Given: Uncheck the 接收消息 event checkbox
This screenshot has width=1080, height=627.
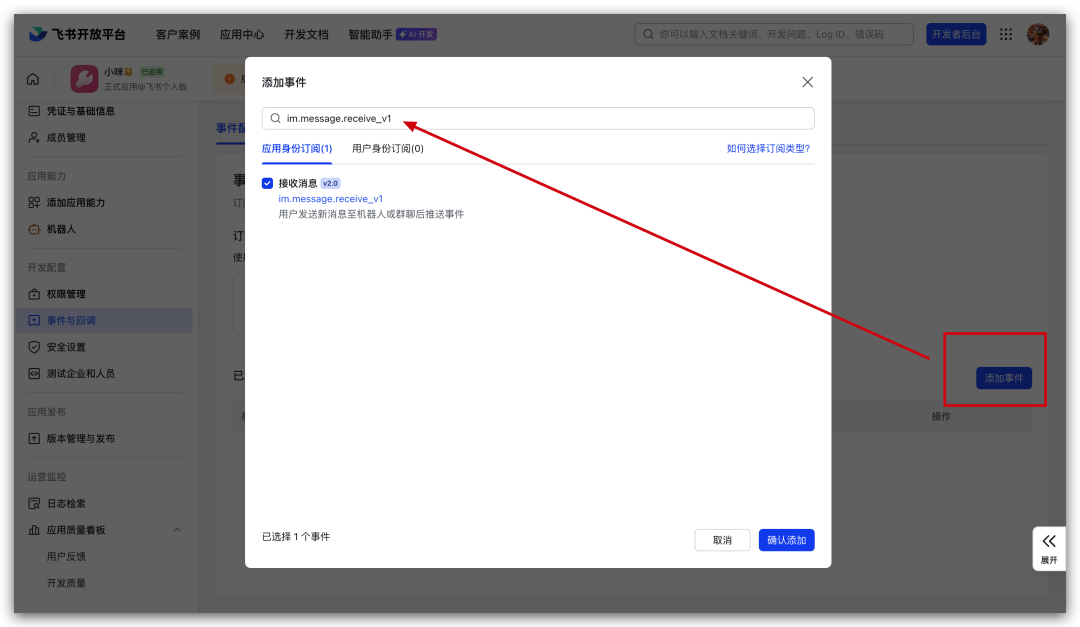Looking at the screenshot, I should pos(267,183).
